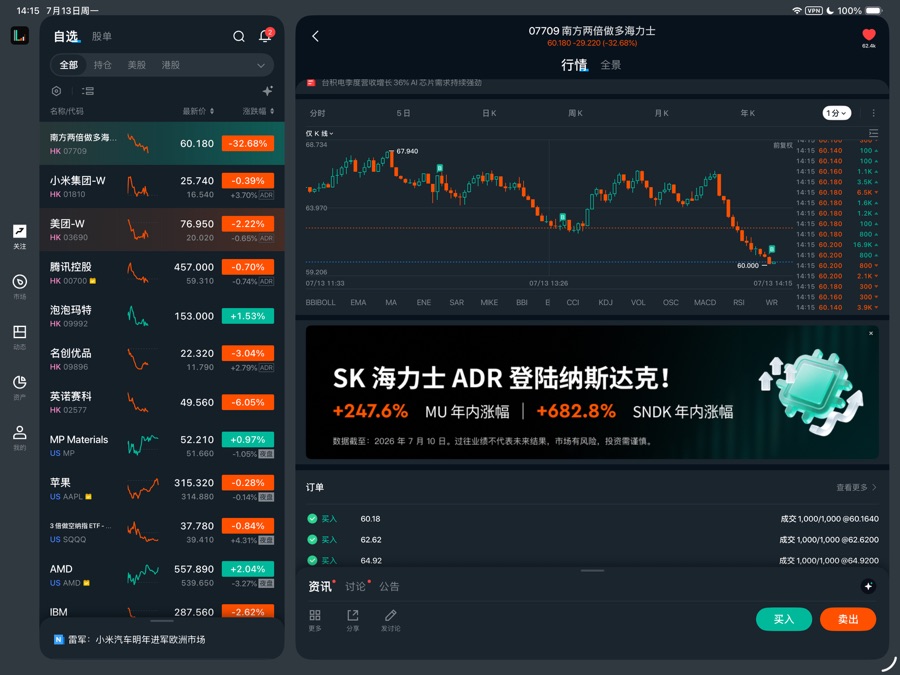Select the 港股 filter tab

170,65
